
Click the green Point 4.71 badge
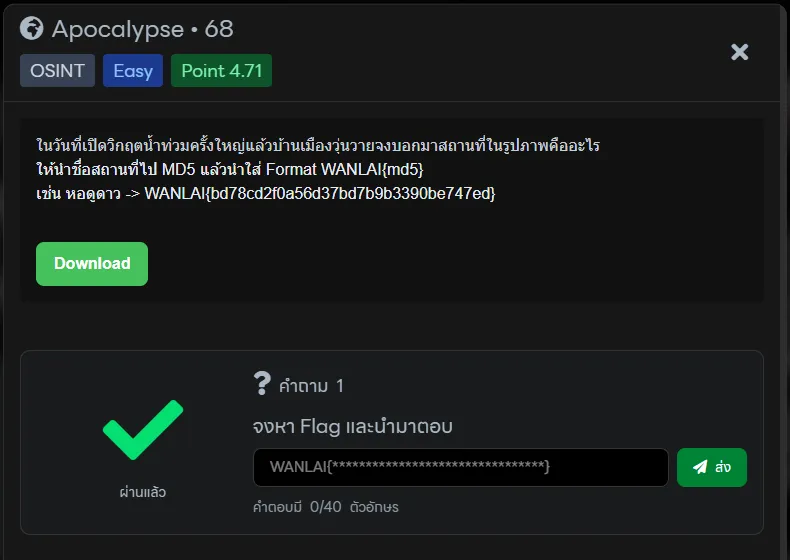221,71
